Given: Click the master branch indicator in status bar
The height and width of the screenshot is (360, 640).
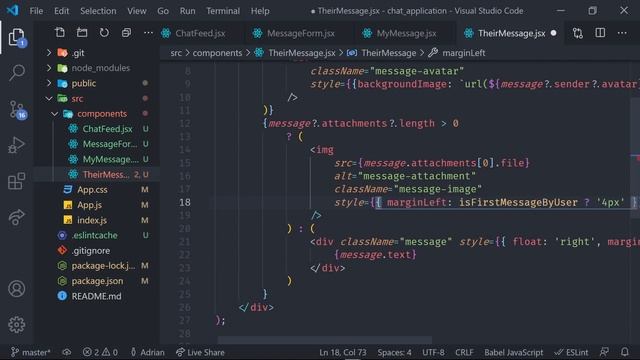Looking at the screenshot, I should pyautogui.click(x=31, y=352).
